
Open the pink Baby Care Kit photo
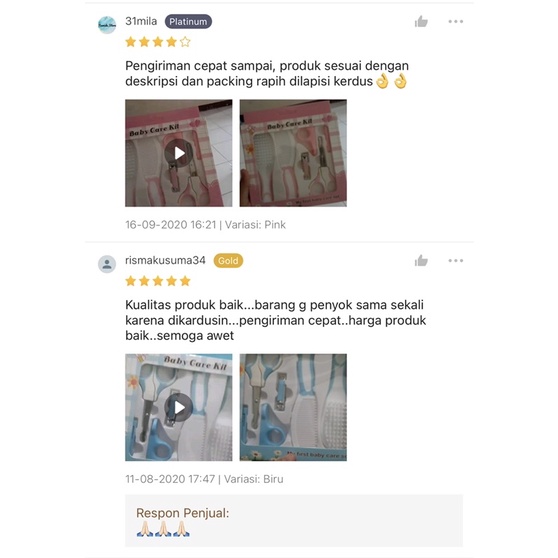click(x=293, y=153)
